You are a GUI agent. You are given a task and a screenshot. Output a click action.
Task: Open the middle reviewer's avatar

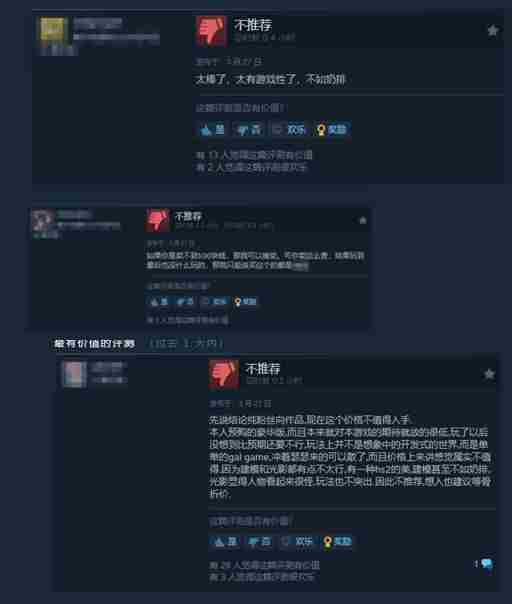click(x=42, y=220)
